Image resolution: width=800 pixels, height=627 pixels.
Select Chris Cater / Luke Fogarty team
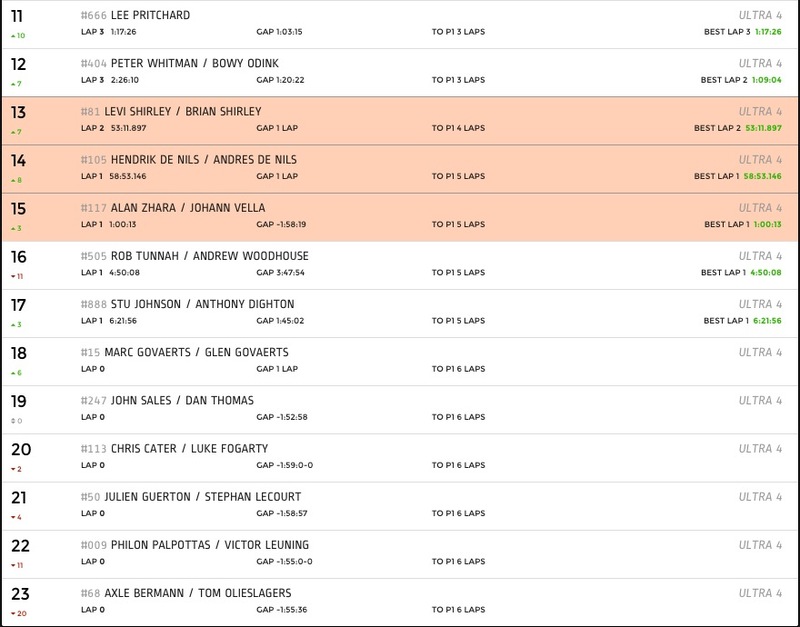(190, 448)
